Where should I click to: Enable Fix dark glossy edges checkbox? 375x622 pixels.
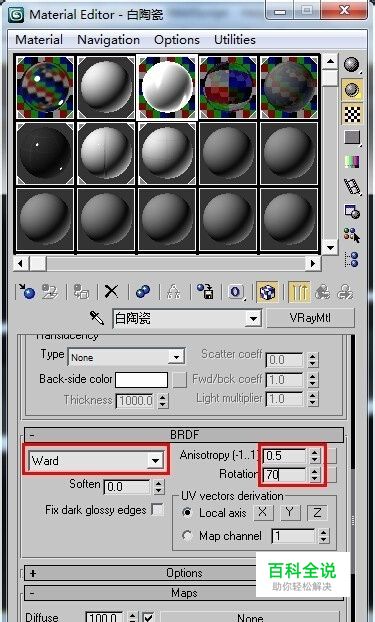158,510
